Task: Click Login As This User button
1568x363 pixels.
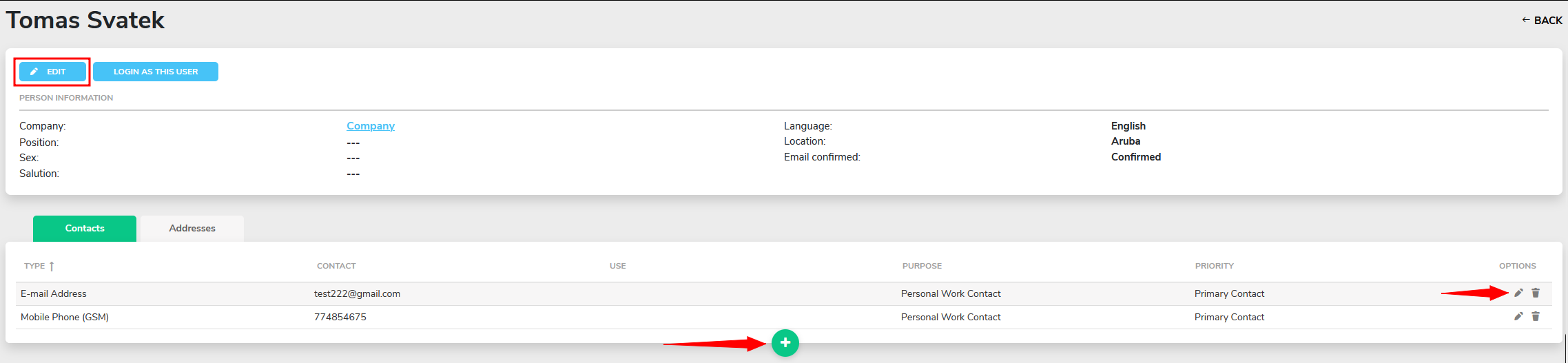Action: tap(156, 72)
